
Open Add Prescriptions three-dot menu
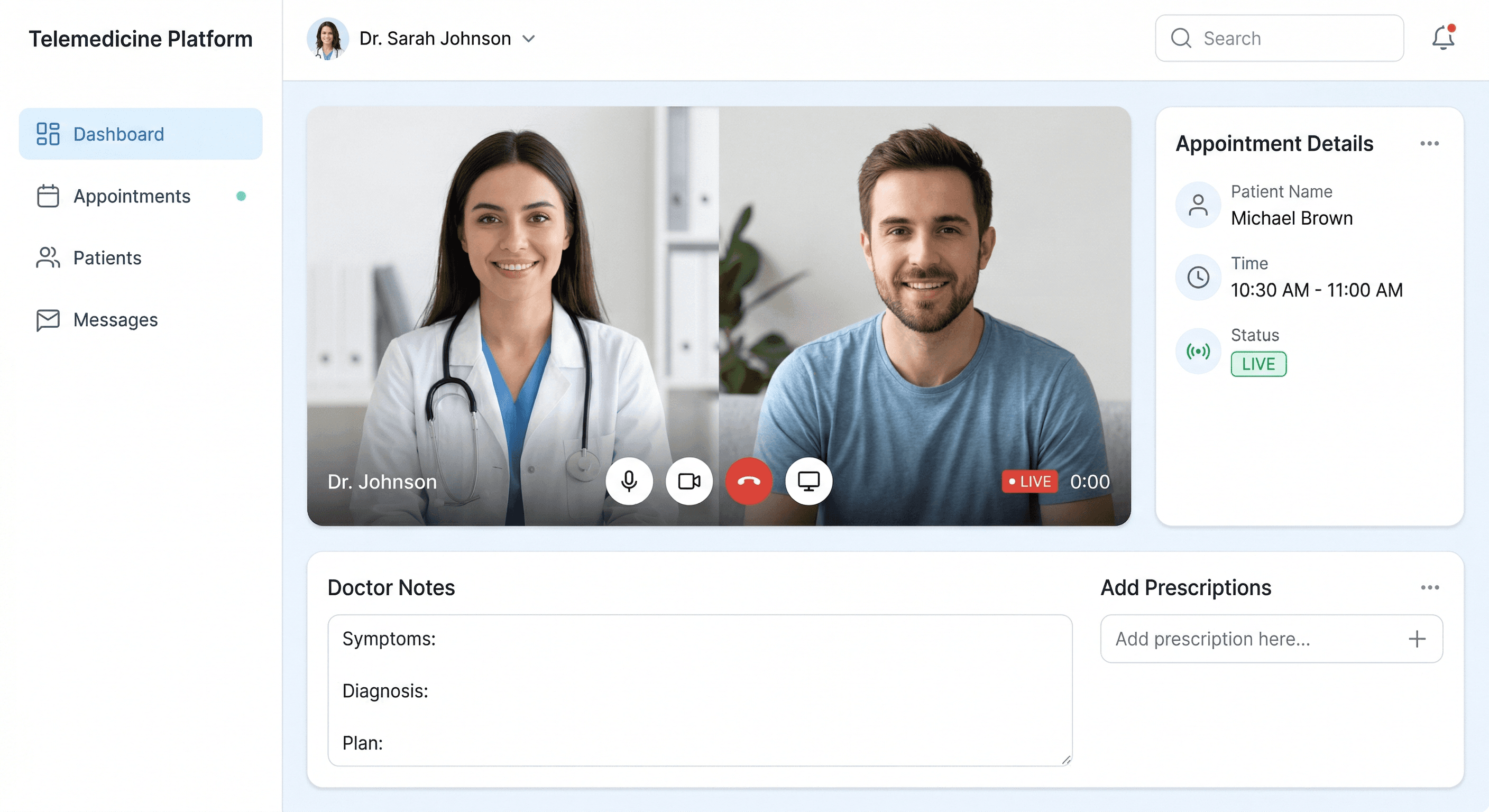pos(1429,587)
